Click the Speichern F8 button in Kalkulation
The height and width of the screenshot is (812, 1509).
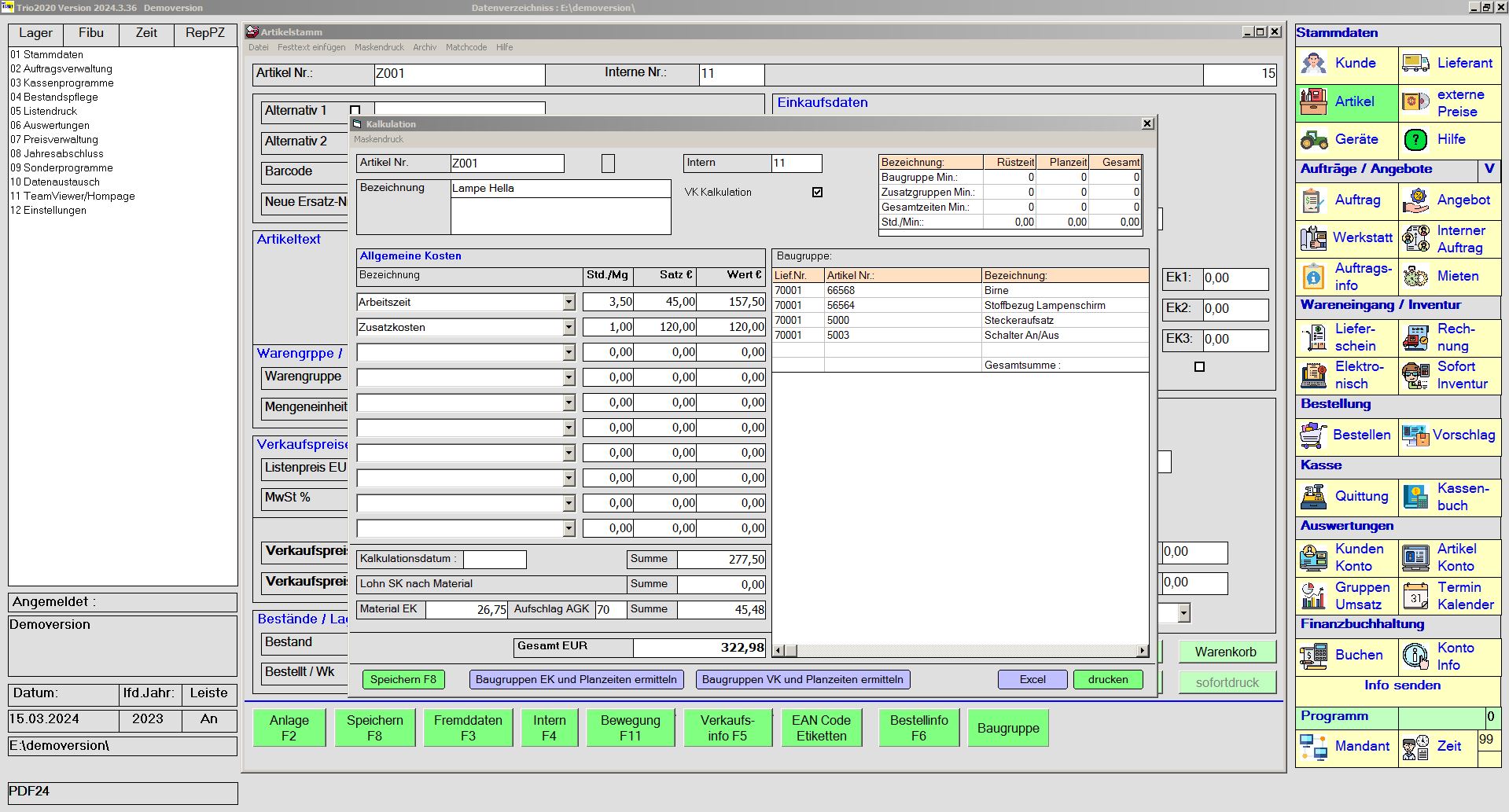click(403, 679)
